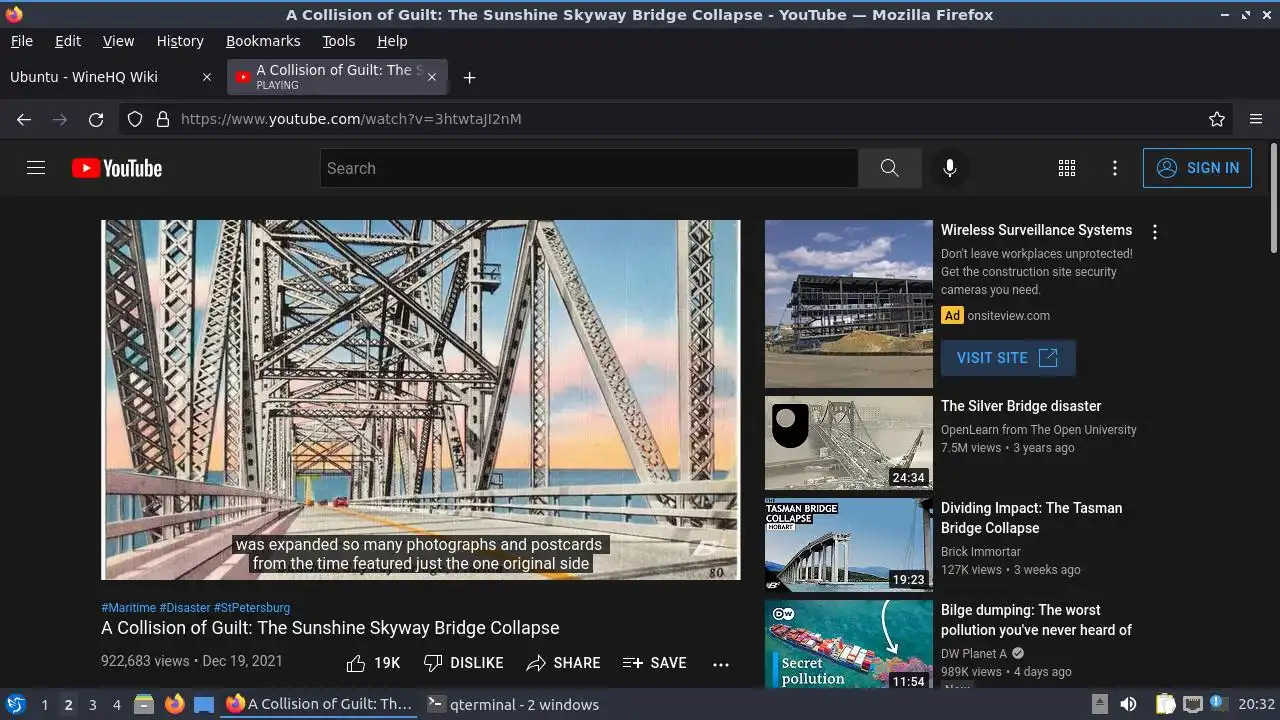The width and height of the screenshot is (1280, 720).
Task: Open the DW Planet A channel link
Action: (974, 654)
